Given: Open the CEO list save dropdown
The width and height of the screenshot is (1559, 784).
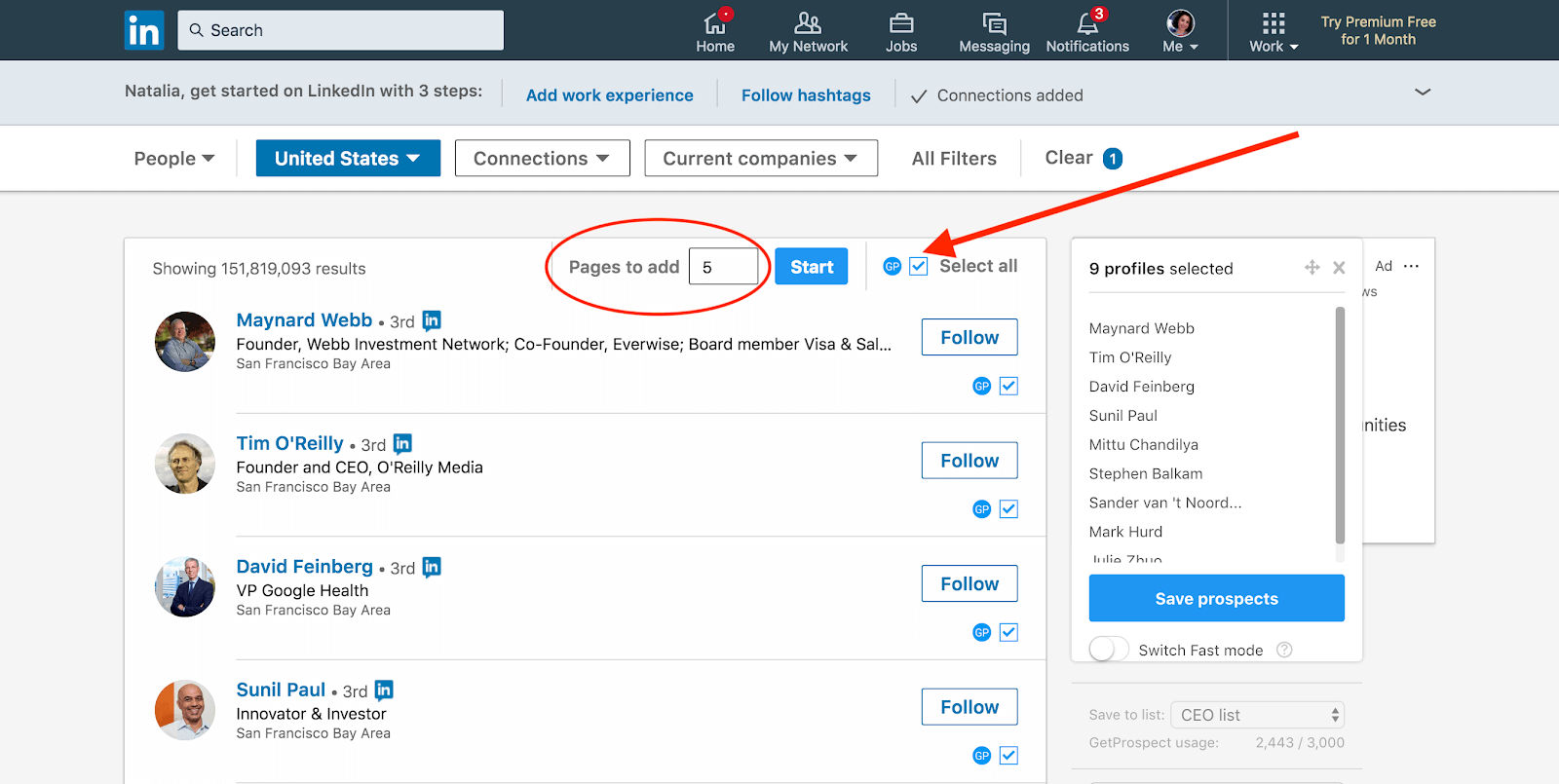Looking at the screenshot, I should [x=1257, y=715].
